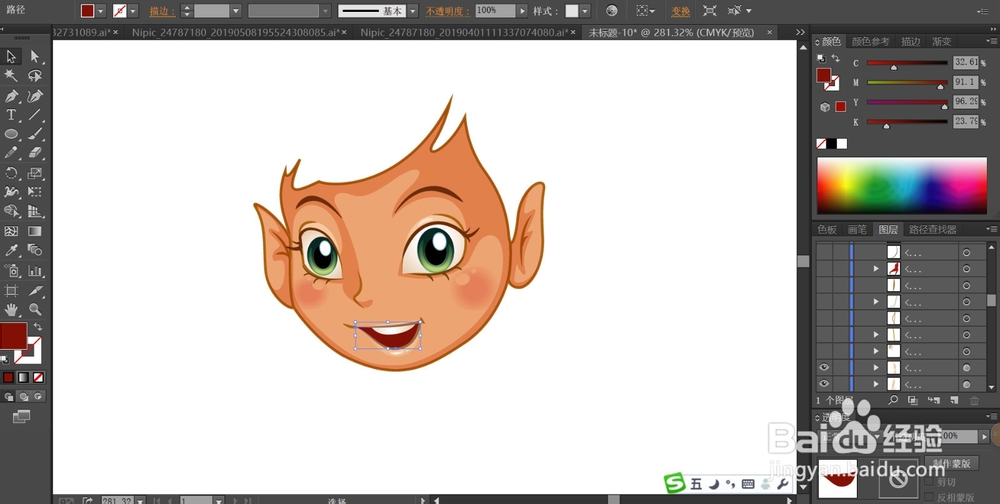Screen dimensions: 1000x504
Task: Click the Locate Object magnifier in Layers panel
Action: [x=893, y=400]
